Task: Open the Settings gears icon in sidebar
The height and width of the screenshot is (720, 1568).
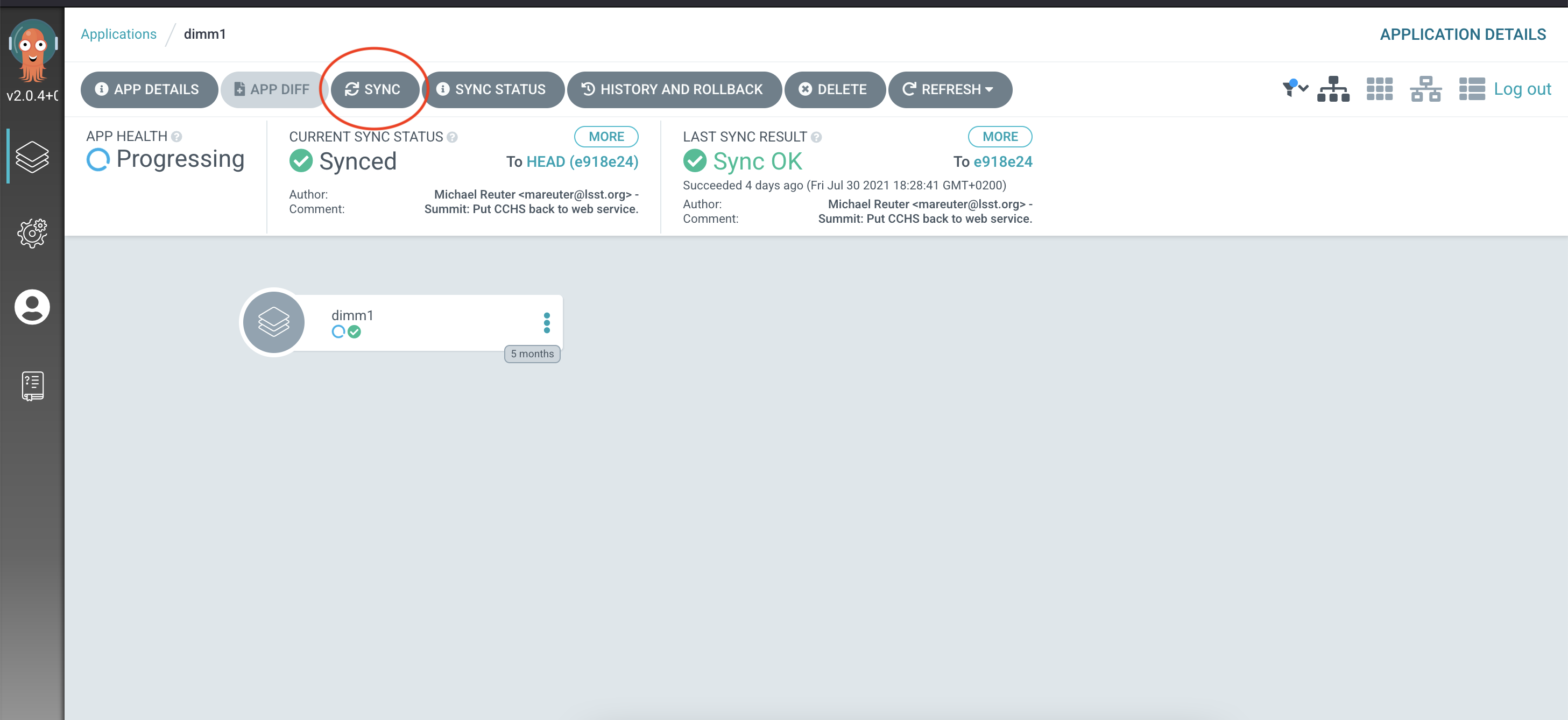Action: (32, 232)
